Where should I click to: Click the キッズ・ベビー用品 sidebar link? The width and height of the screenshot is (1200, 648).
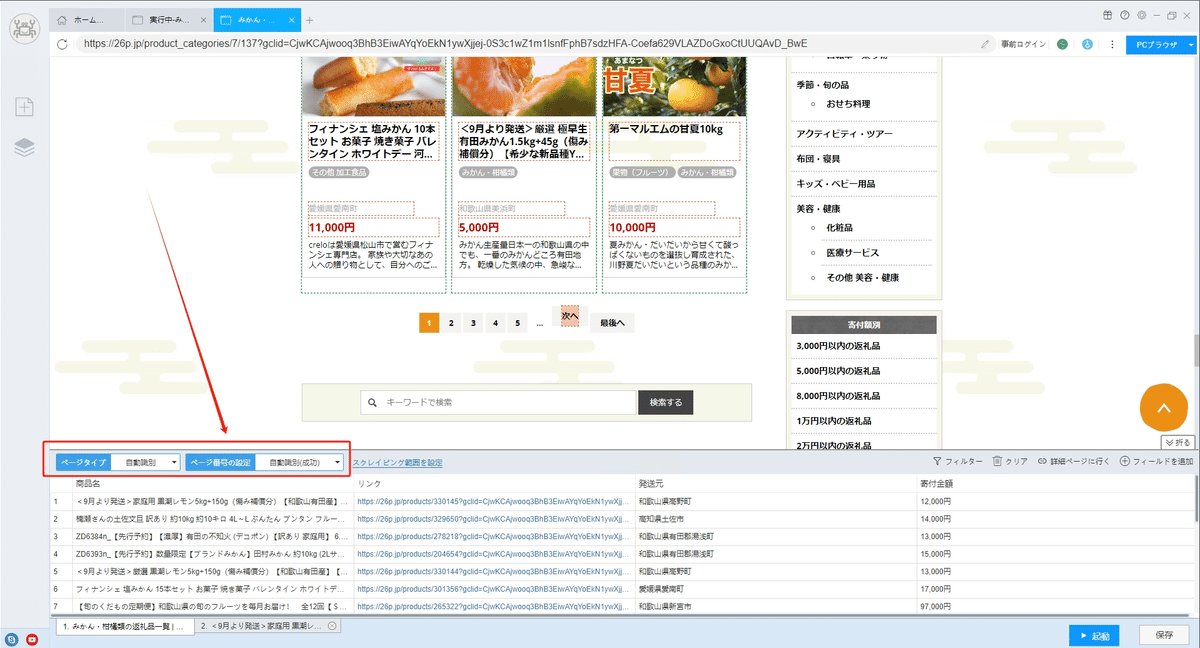pos(835,184)
